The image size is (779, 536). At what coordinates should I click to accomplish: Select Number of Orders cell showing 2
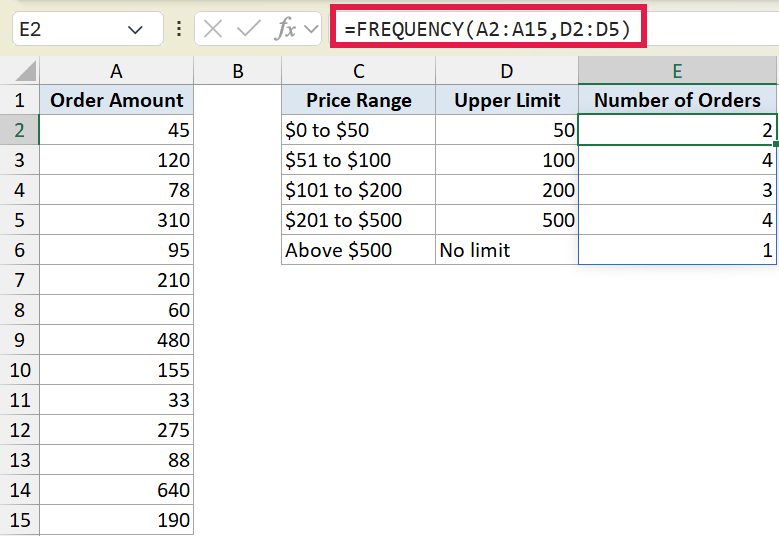click(677, 130)
